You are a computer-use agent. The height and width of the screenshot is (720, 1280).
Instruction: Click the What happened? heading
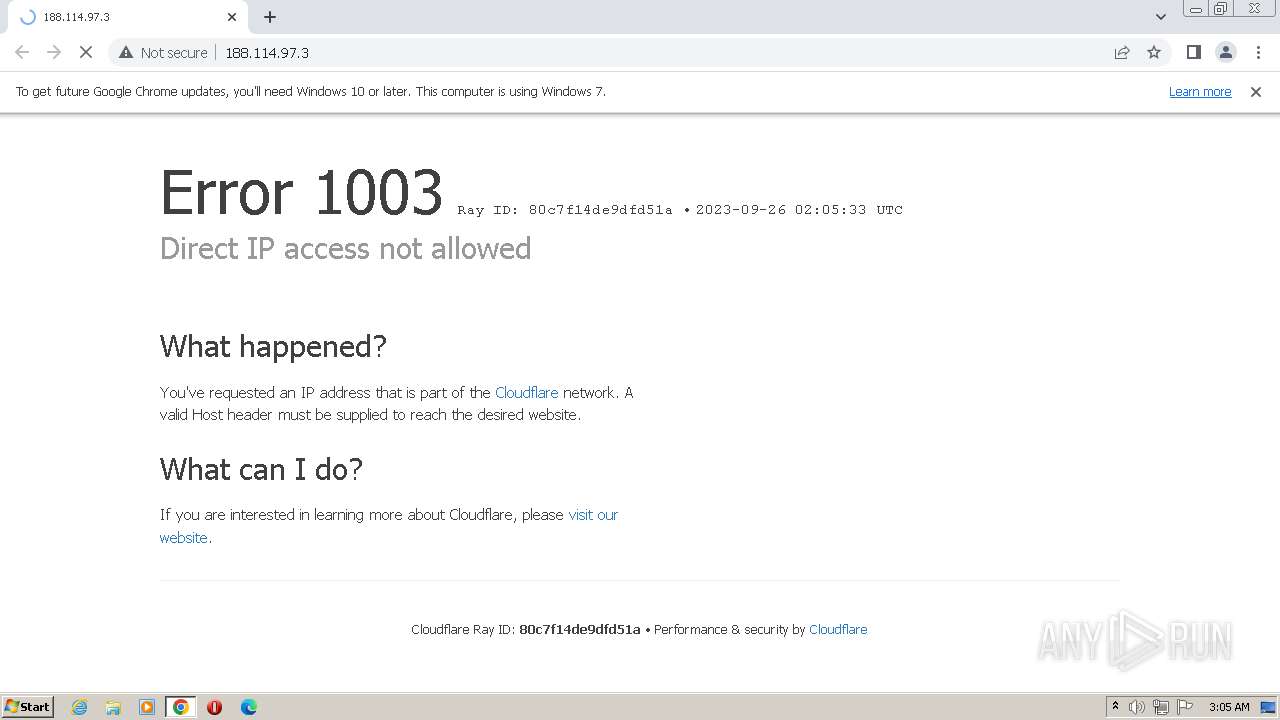(273, 346)
